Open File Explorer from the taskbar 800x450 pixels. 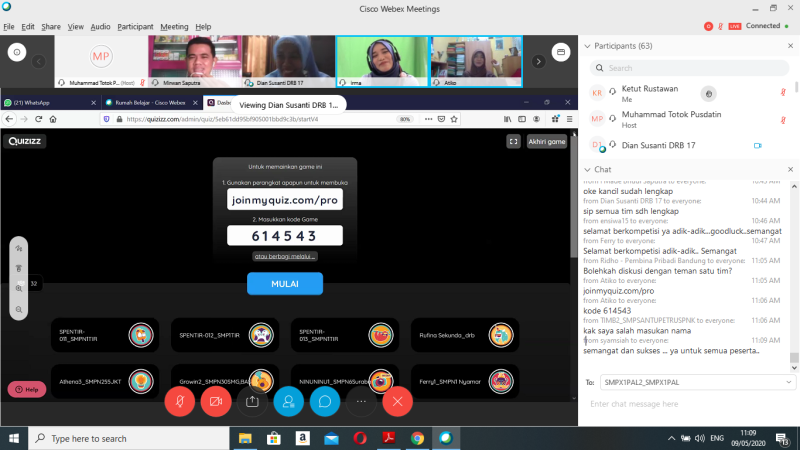click(245, 438)
